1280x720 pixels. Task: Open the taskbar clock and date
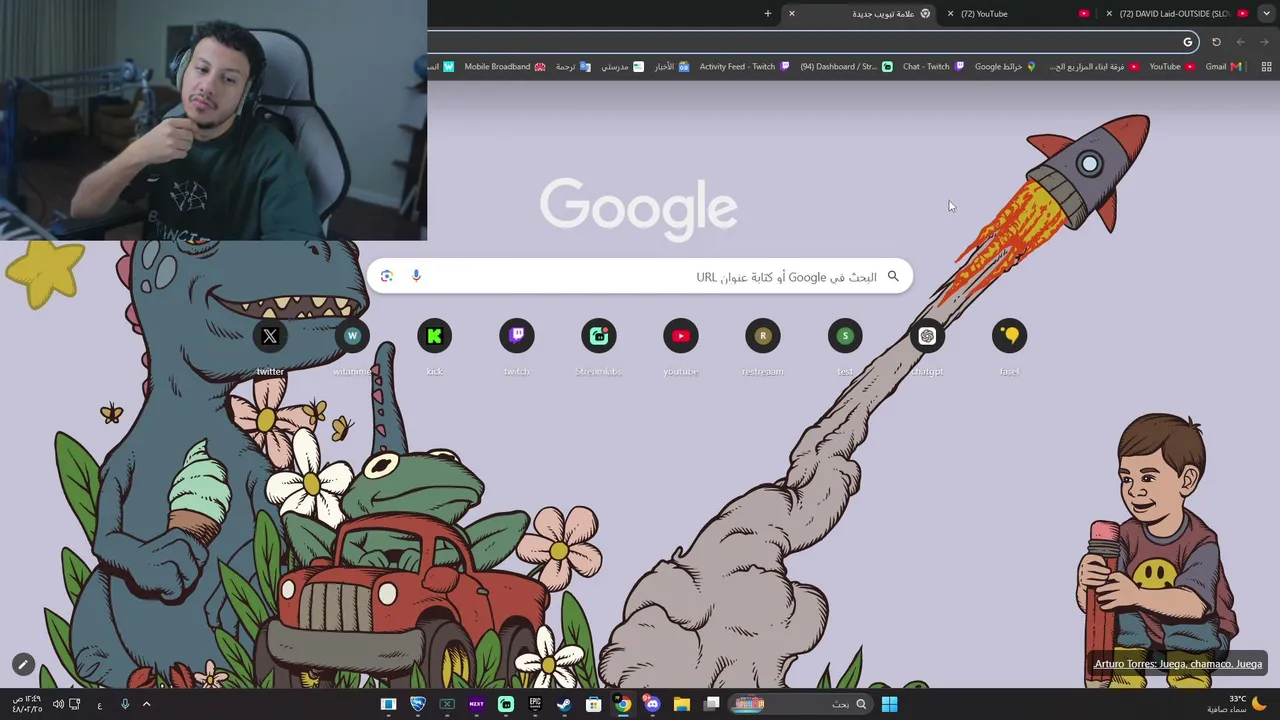coord(27,704)
